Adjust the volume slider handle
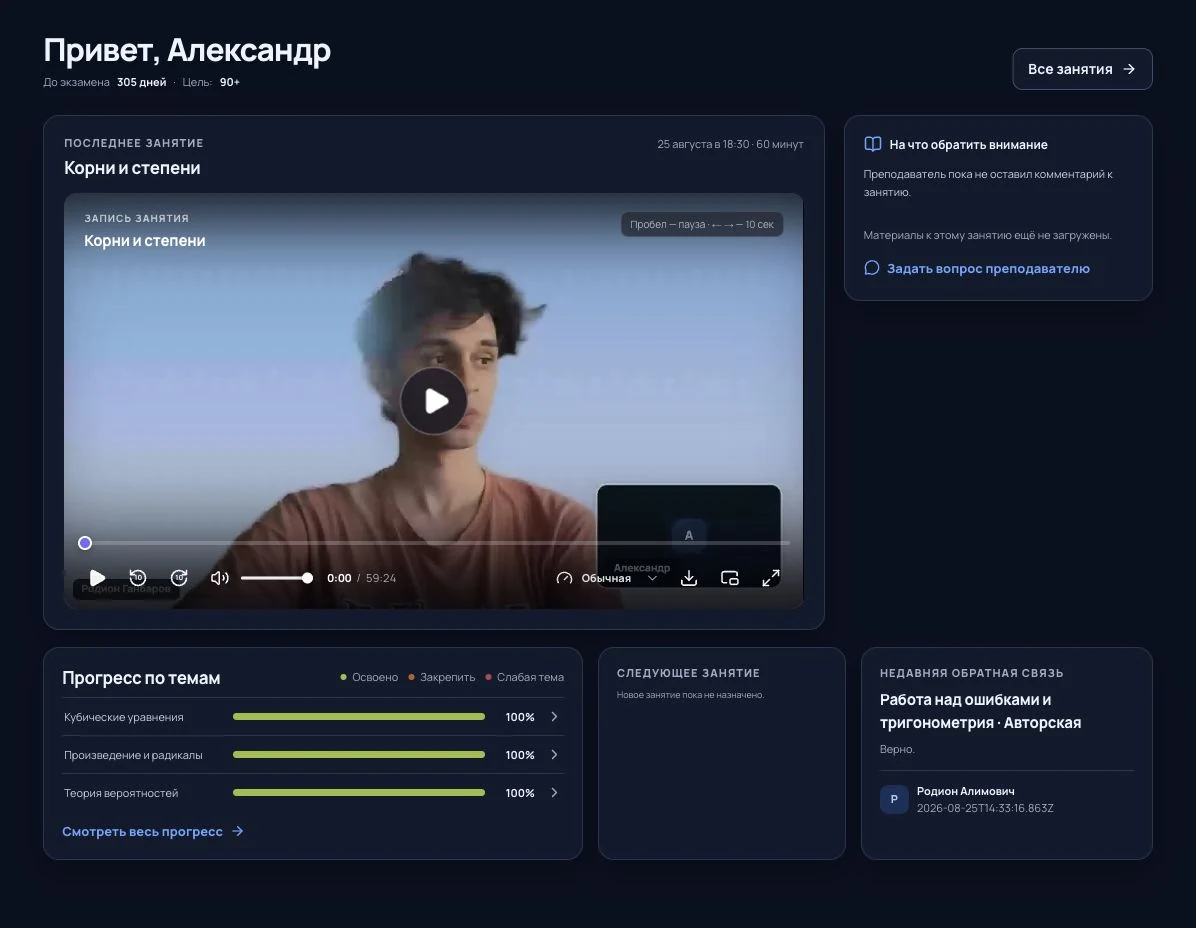Image resolution: width=1196 pixels, height=928 pixels. 307,578
